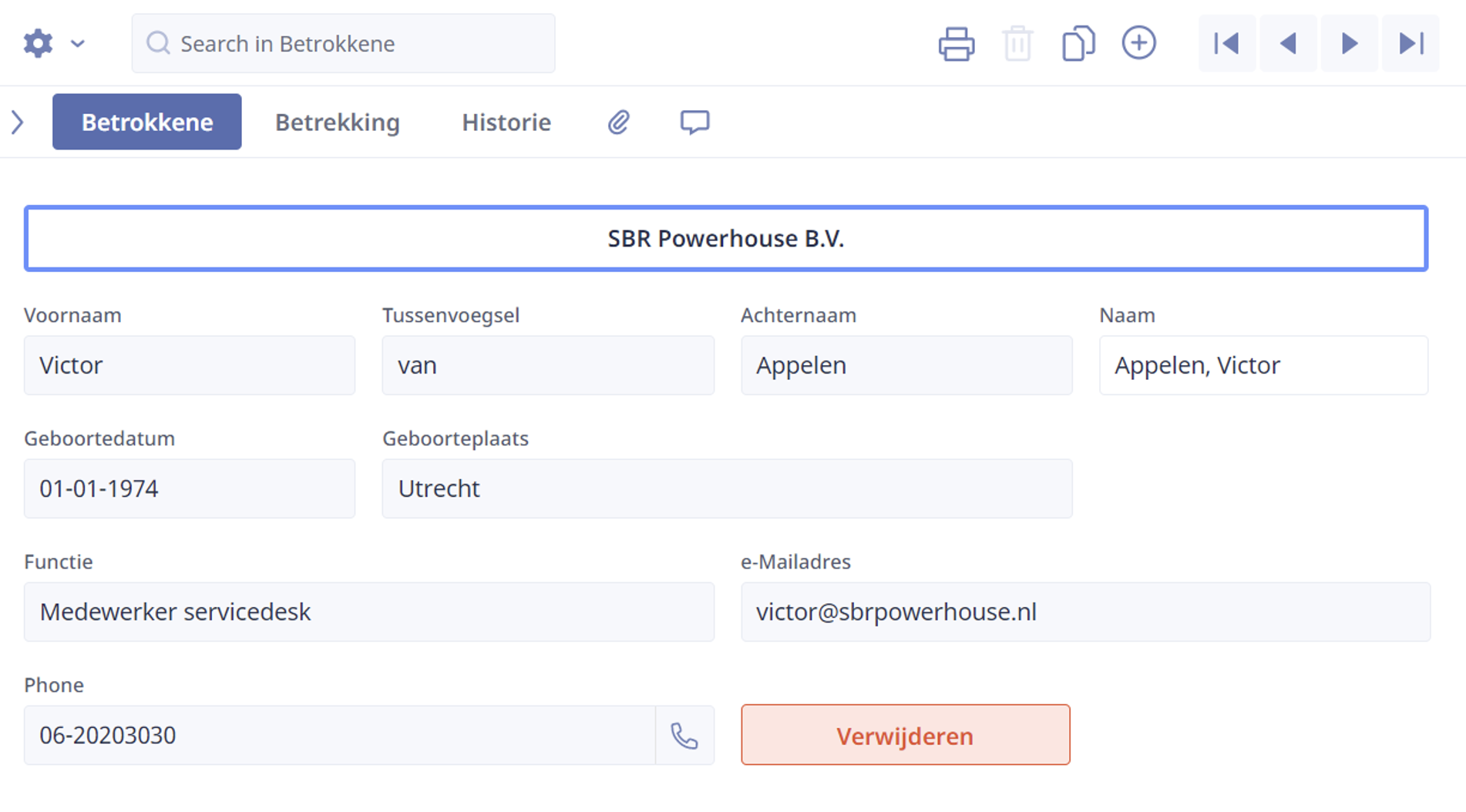Go to the previous record
The width and height of the screenshot is (1466, 812).
pyautogui.click(x=1288, y=43)
